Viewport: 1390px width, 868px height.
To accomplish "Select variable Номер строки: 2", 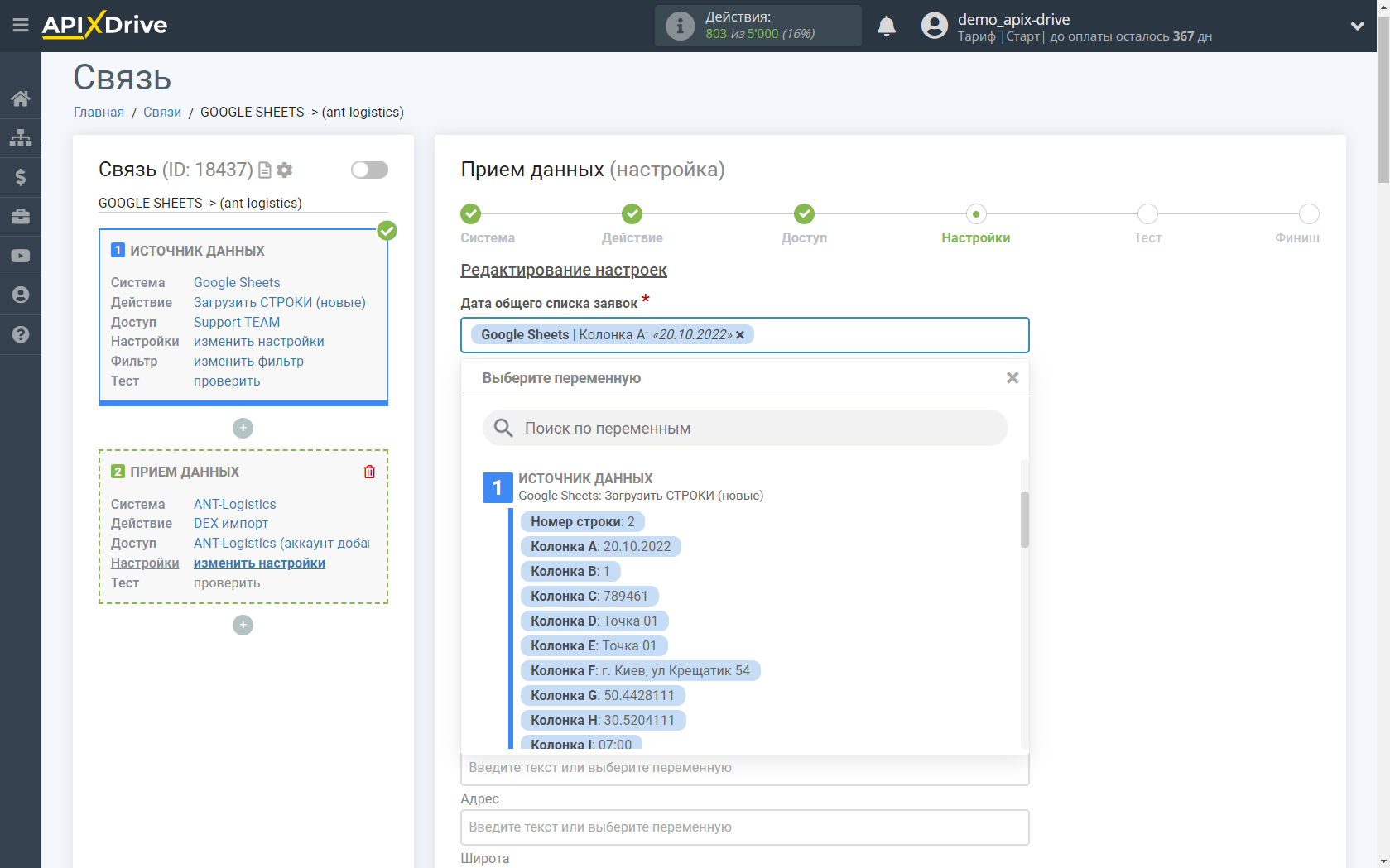I will coord(583,522).
